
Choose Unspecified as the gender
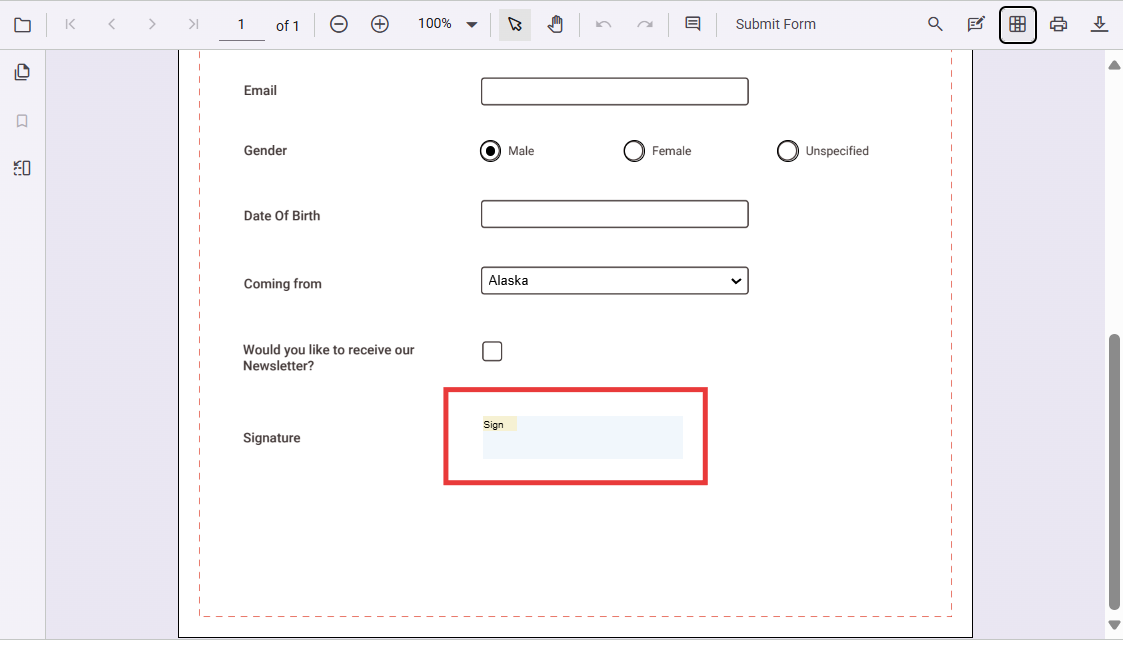click(x=788, y=150)
